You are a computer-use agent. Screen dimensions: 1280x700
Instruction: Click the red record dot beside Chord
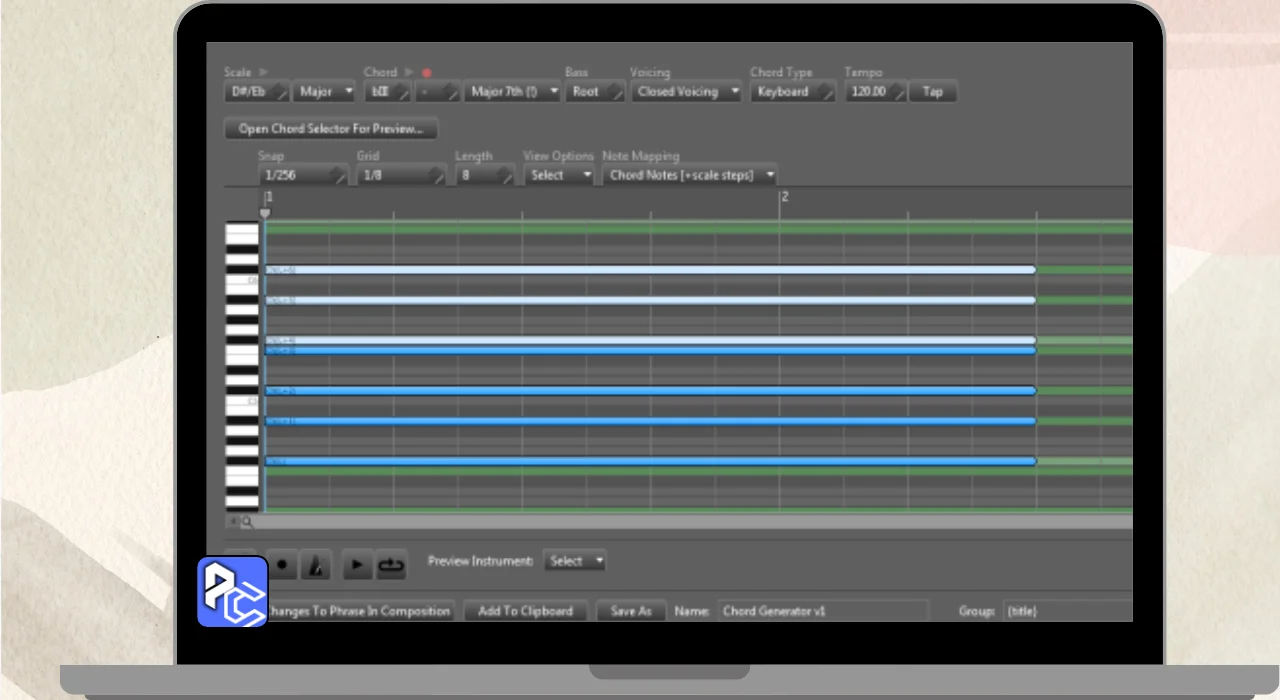(427, 73)
